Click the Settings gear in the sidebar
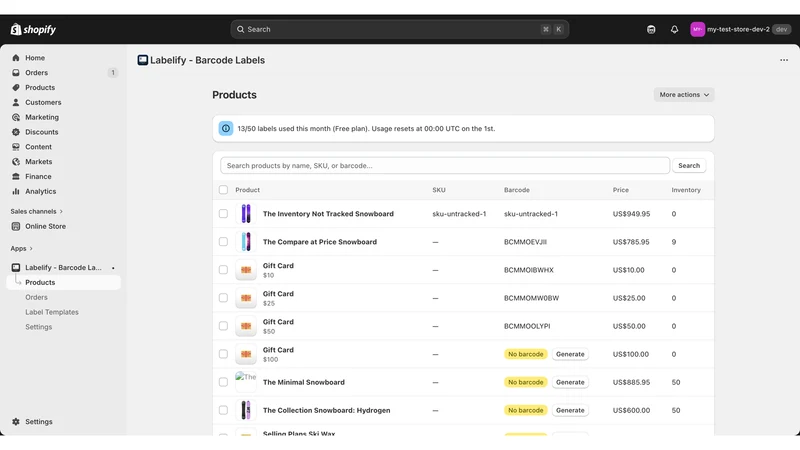The height and width of the screenshot is (450, 800). pyautogui.click(x=16, y=421)
